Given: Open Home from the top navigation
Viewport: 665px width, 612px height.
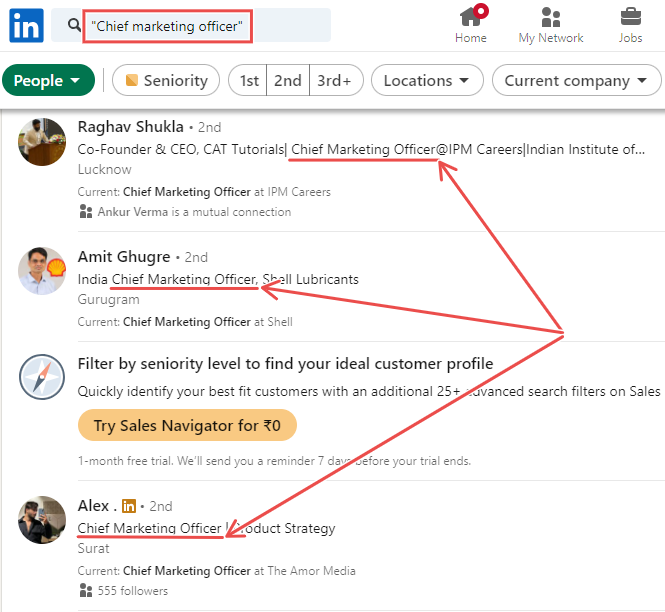Looking at the screenshot, I should [471, 25].
